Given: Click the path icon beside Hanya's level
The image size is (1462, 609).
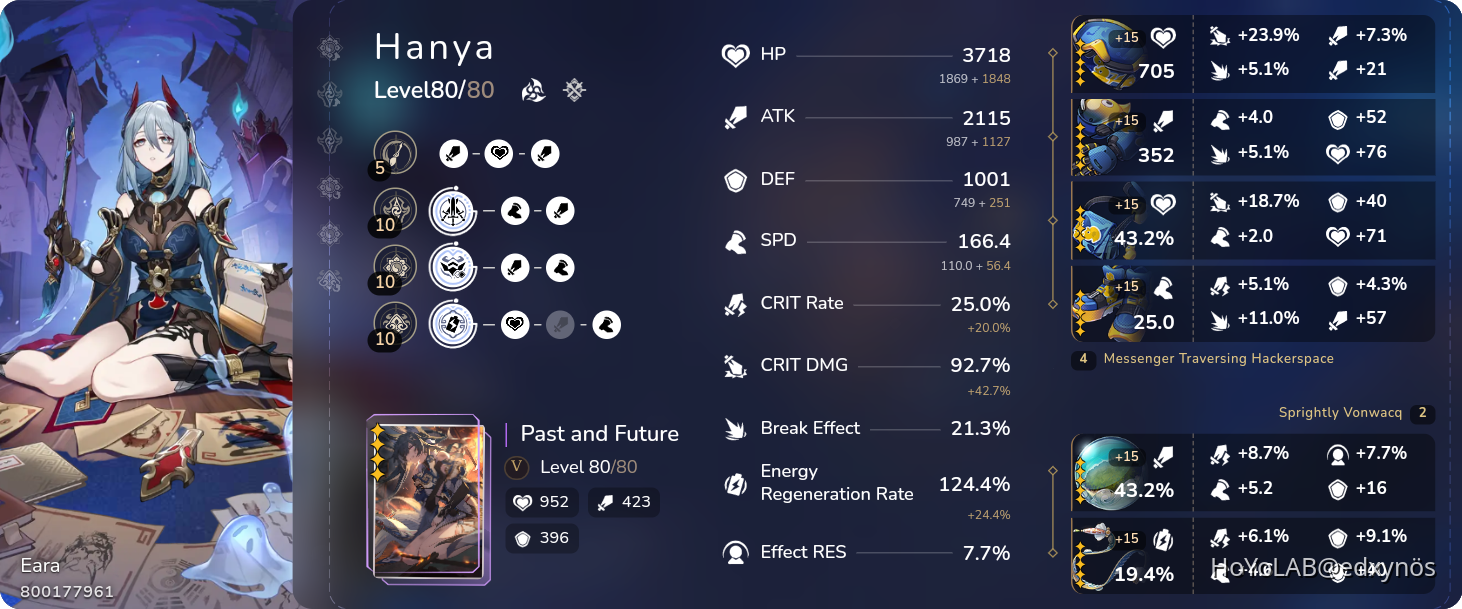Looking at the screenshot, I should [533, 89].
